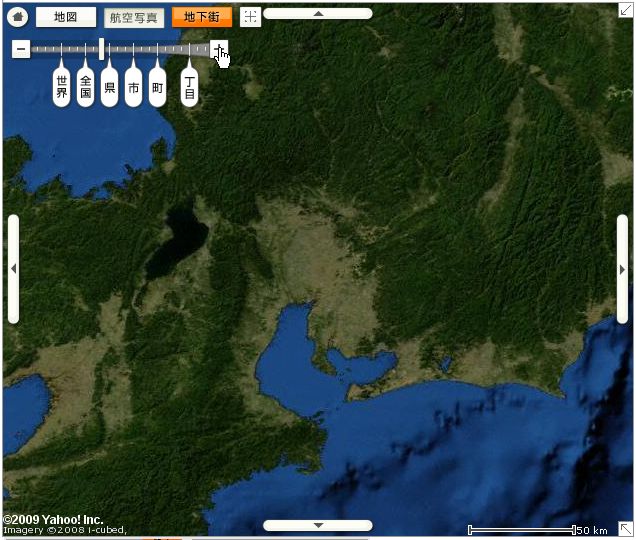Image resolution: width=636 pixels, height=540 pixels.
Task: Zoom to 丁目 level
Action: coord(189,88)
